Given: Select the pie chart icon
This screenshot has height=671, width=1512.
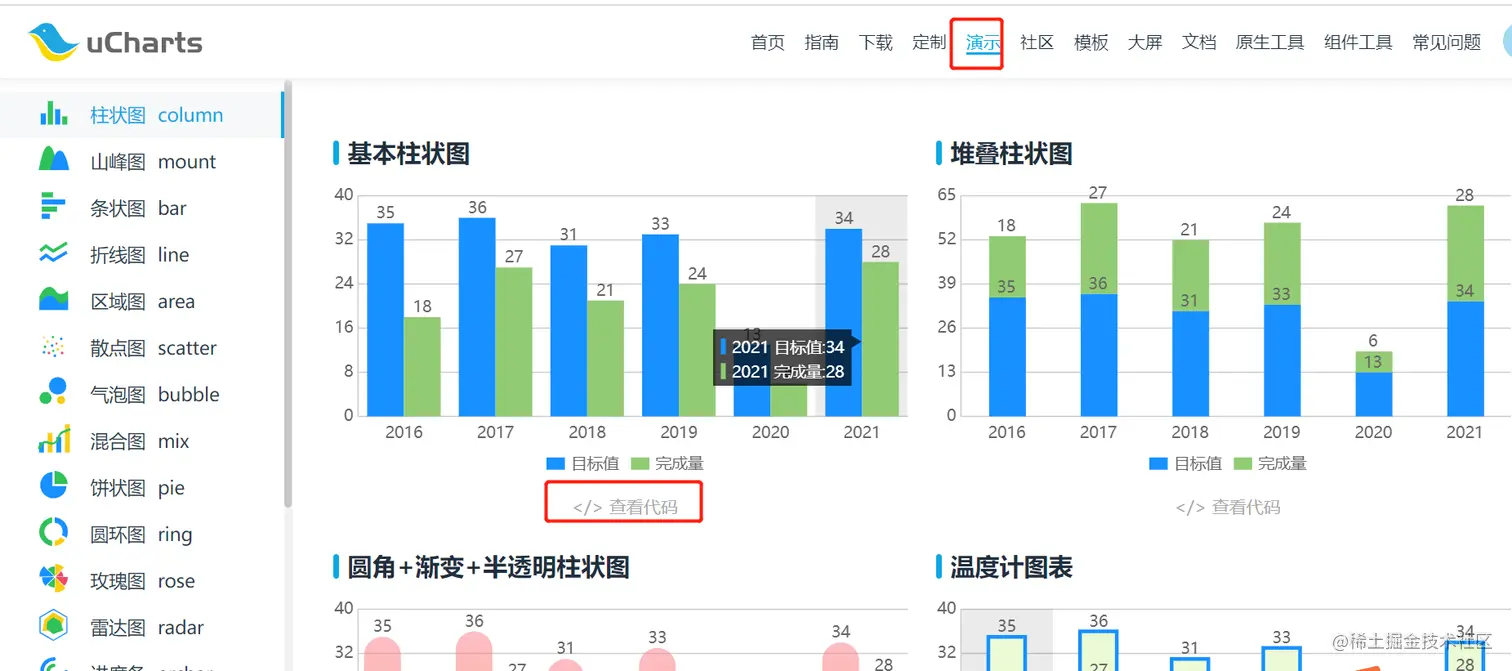Looking at the screenshot, I should click(53, 486).
